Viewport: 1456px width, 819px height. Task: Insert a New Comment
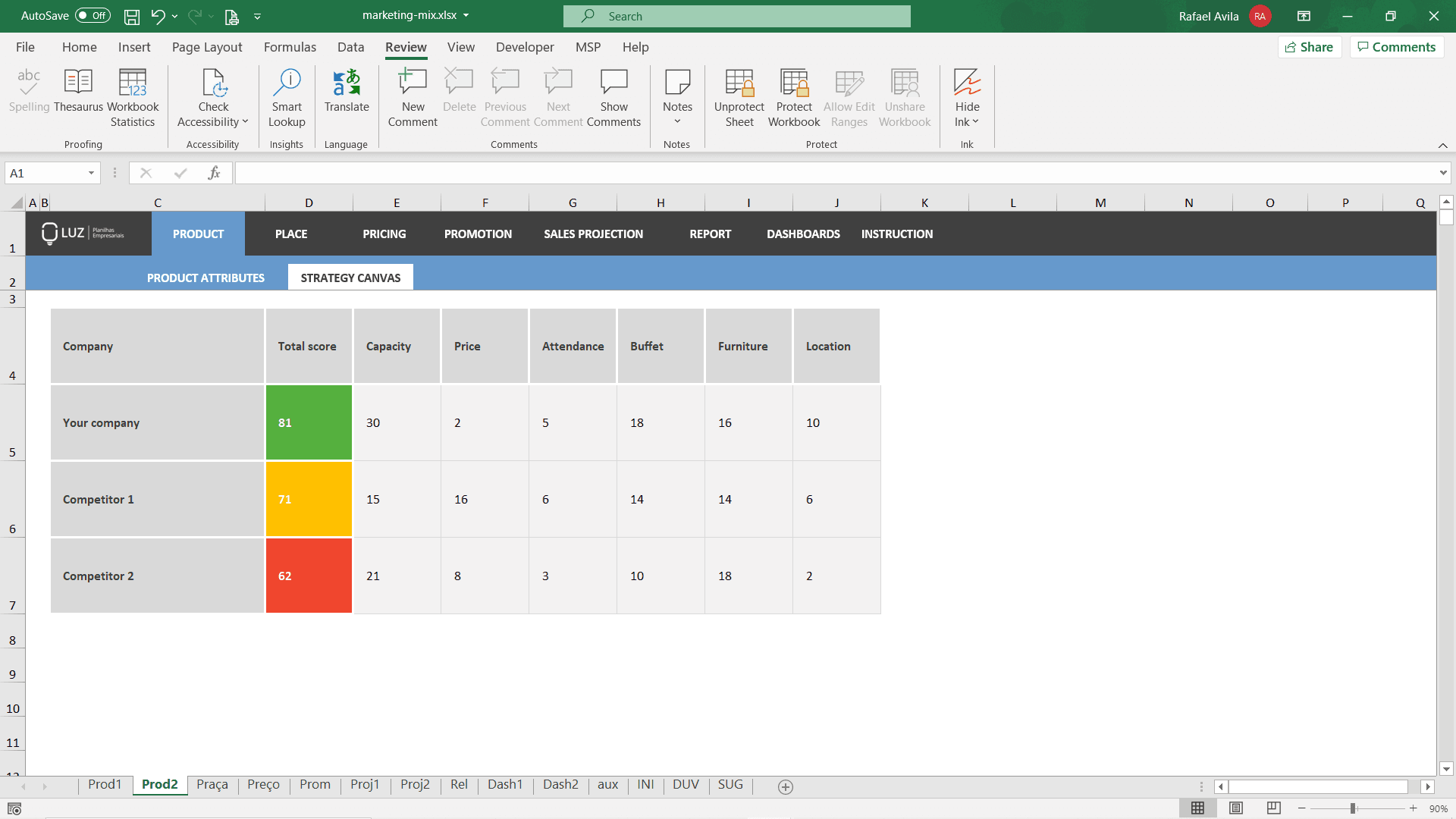click(x=412, y=97)
